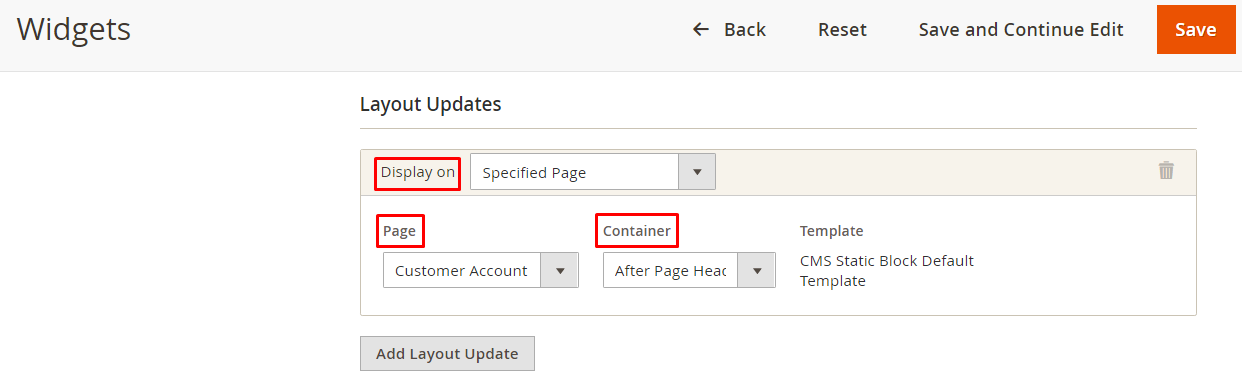Click the arrow beside Customer Account
This screenshot has width=1242, height=380.
coord(560,270)
